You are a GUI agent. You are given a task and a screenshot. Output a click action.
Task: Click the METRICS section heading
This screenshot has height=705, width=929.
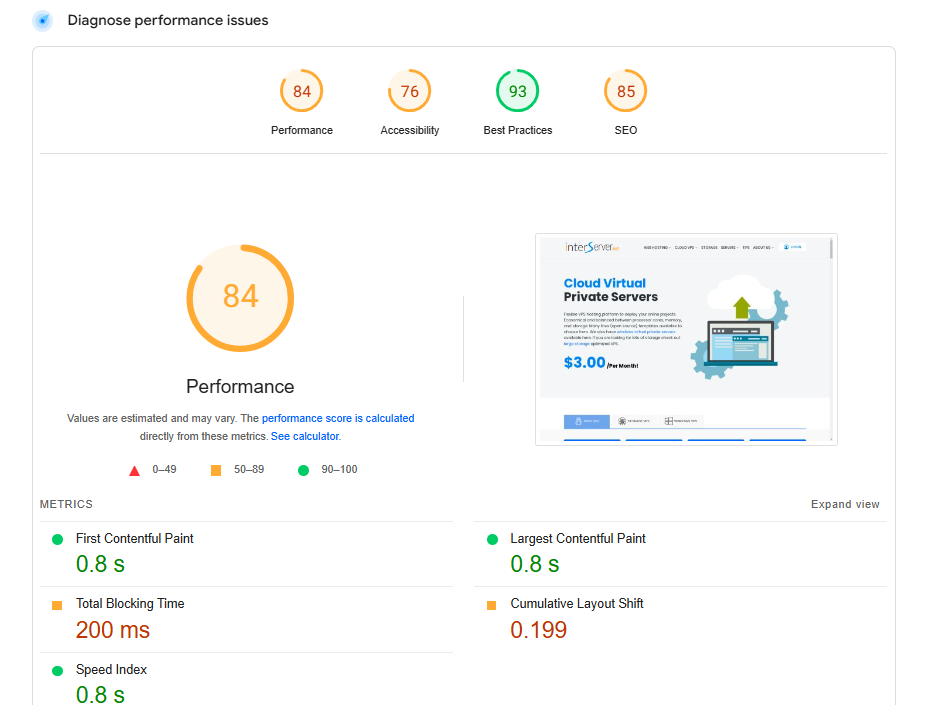click(x=66, y=504)
